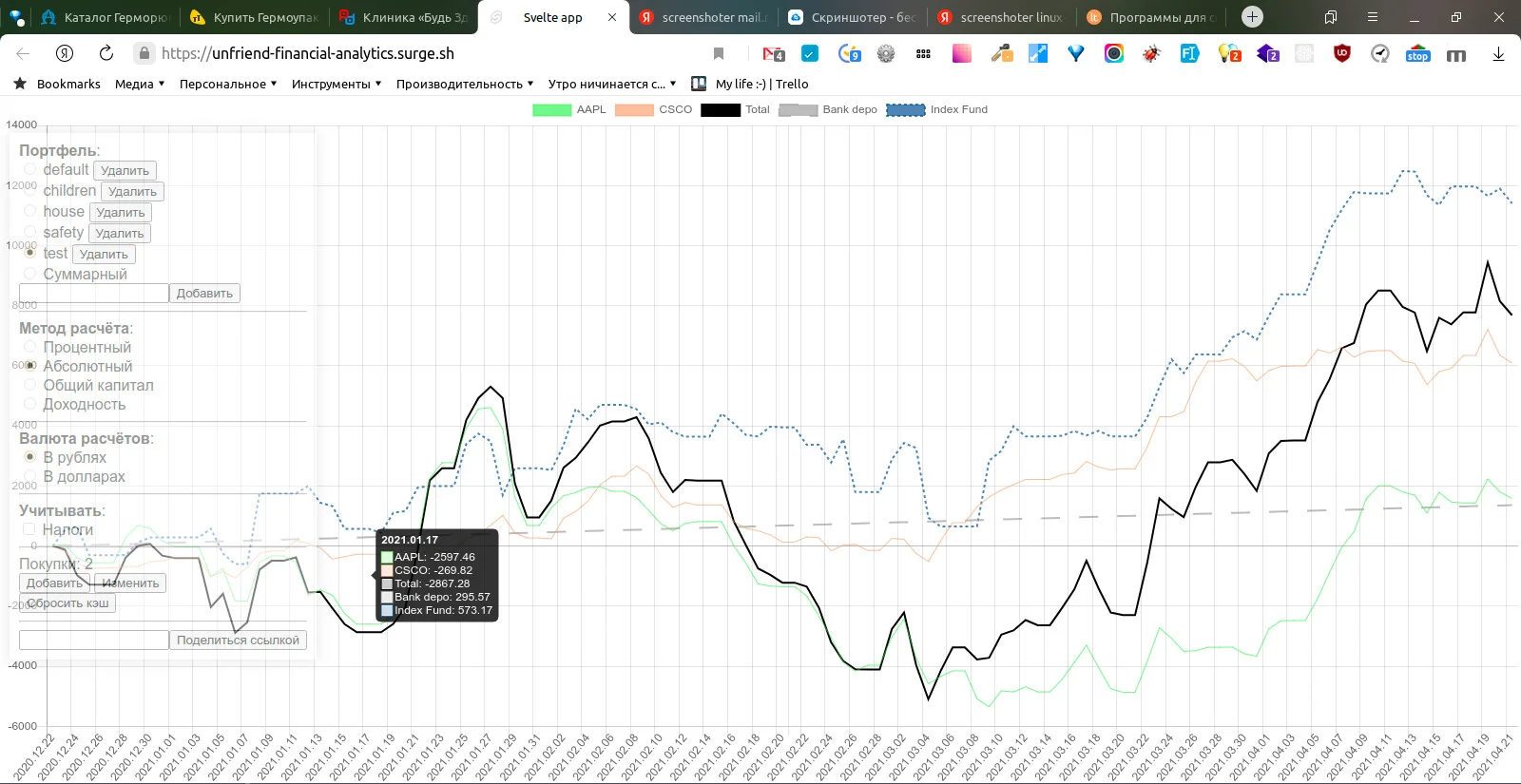
Task: Click the Bookmarks star icon
Action: pyautogui.click(x=20, y=84)
